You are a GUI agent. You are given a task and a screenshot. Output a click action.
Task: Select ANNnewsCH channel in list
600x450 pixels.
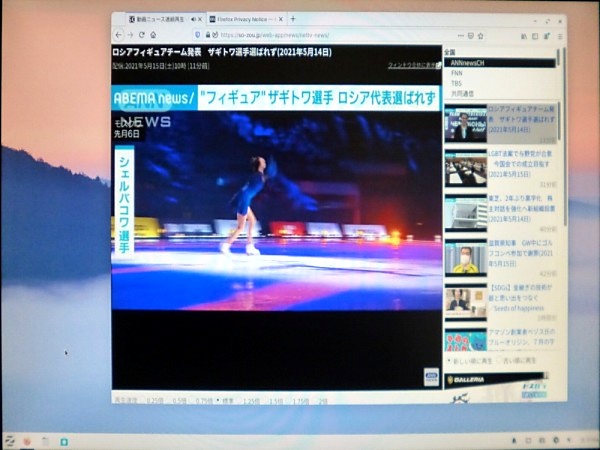click(x=500, y=63)
